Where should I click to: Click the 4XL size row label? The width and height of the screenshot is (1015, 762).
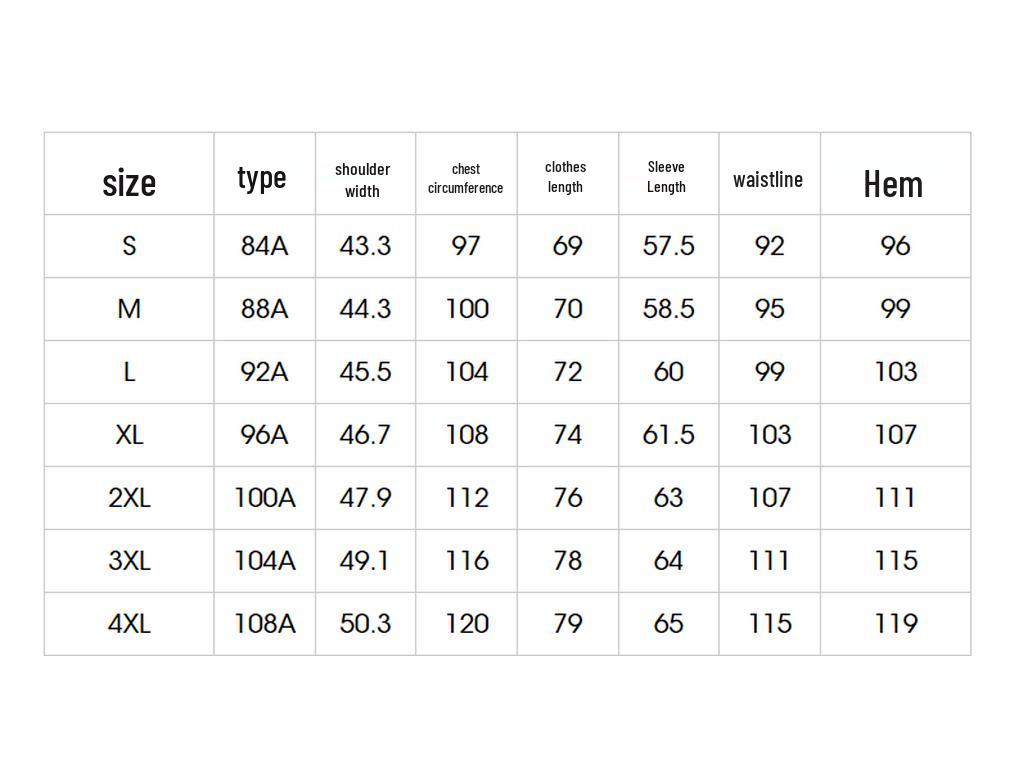[129, 624]
